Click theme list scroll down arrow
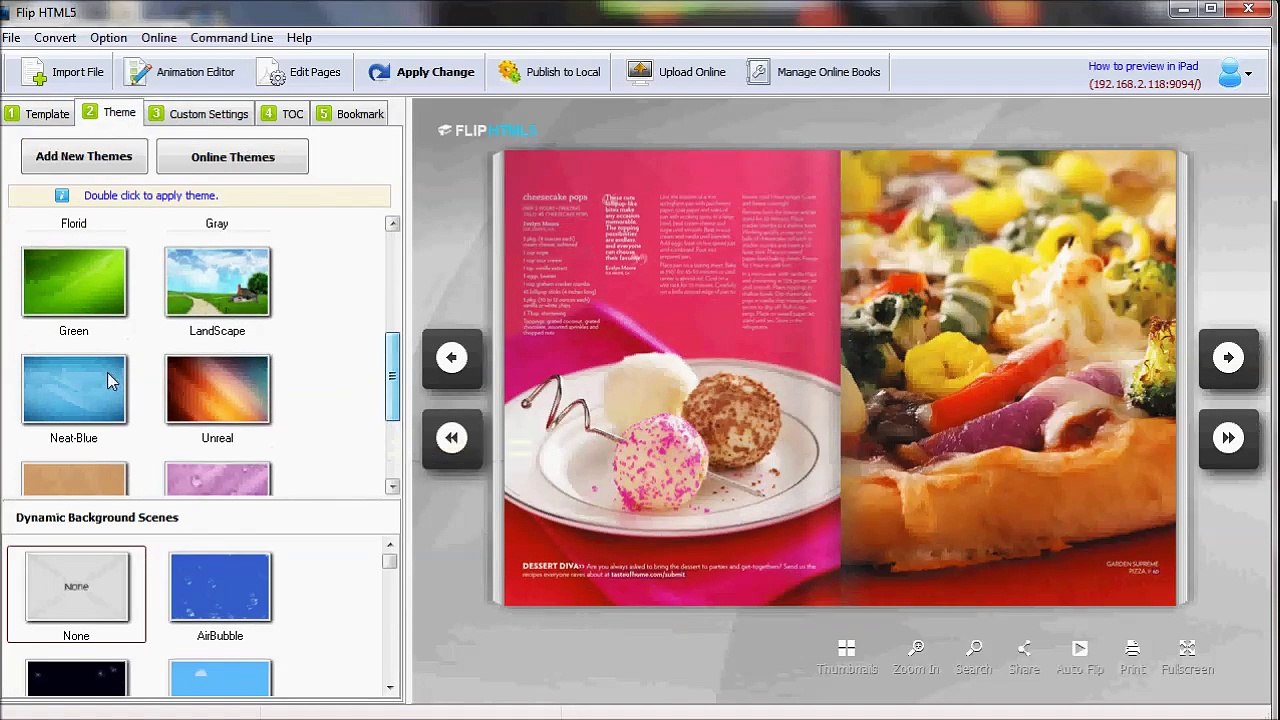This screenshot has width=1280, height=720. click(392, 486)
